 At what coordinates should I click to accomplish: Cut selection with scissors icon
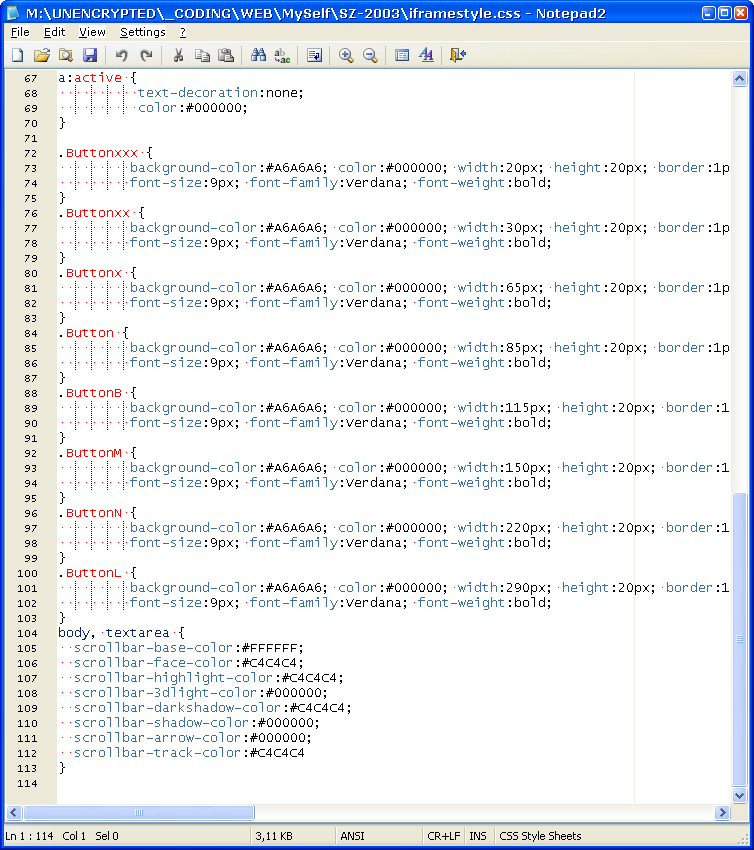[178, 55]
